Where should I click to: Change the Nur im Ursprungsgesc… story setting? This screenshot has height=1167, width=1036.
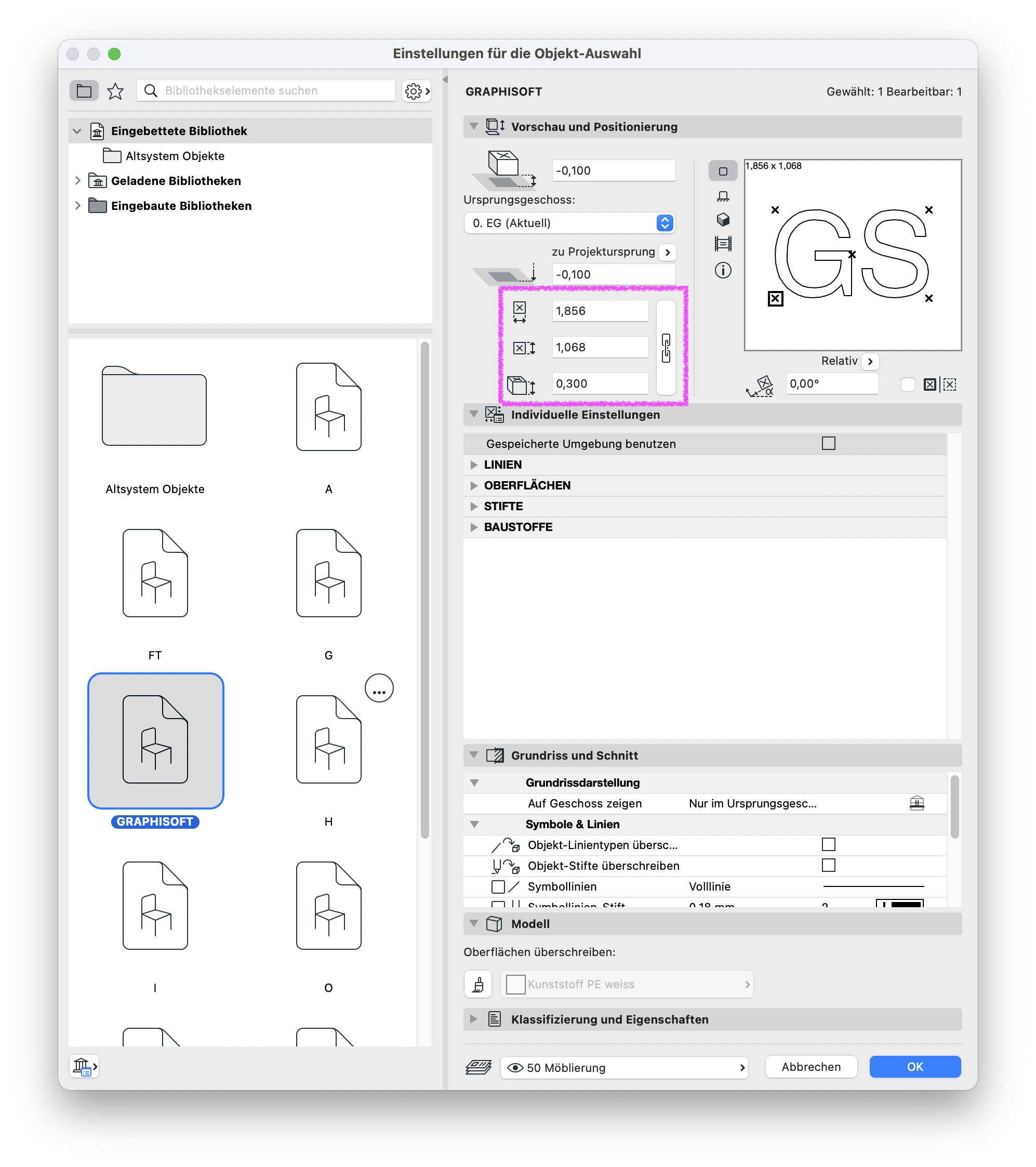click(752, 803)
